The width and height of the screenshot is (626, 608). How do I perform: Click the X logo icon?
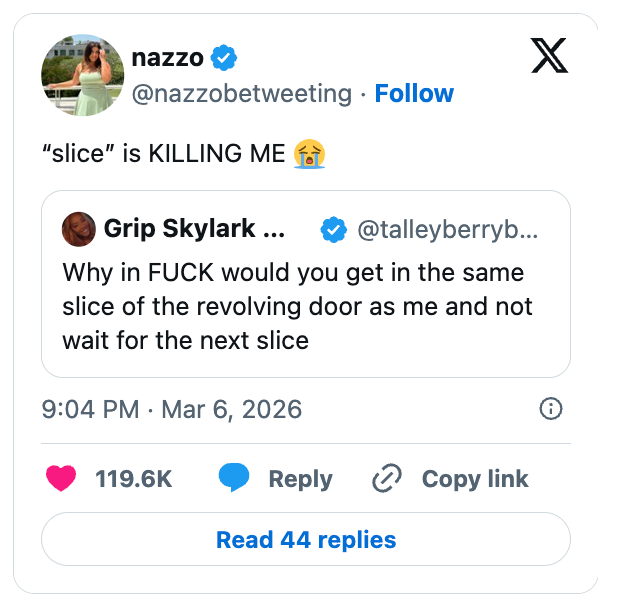(549, 57)
